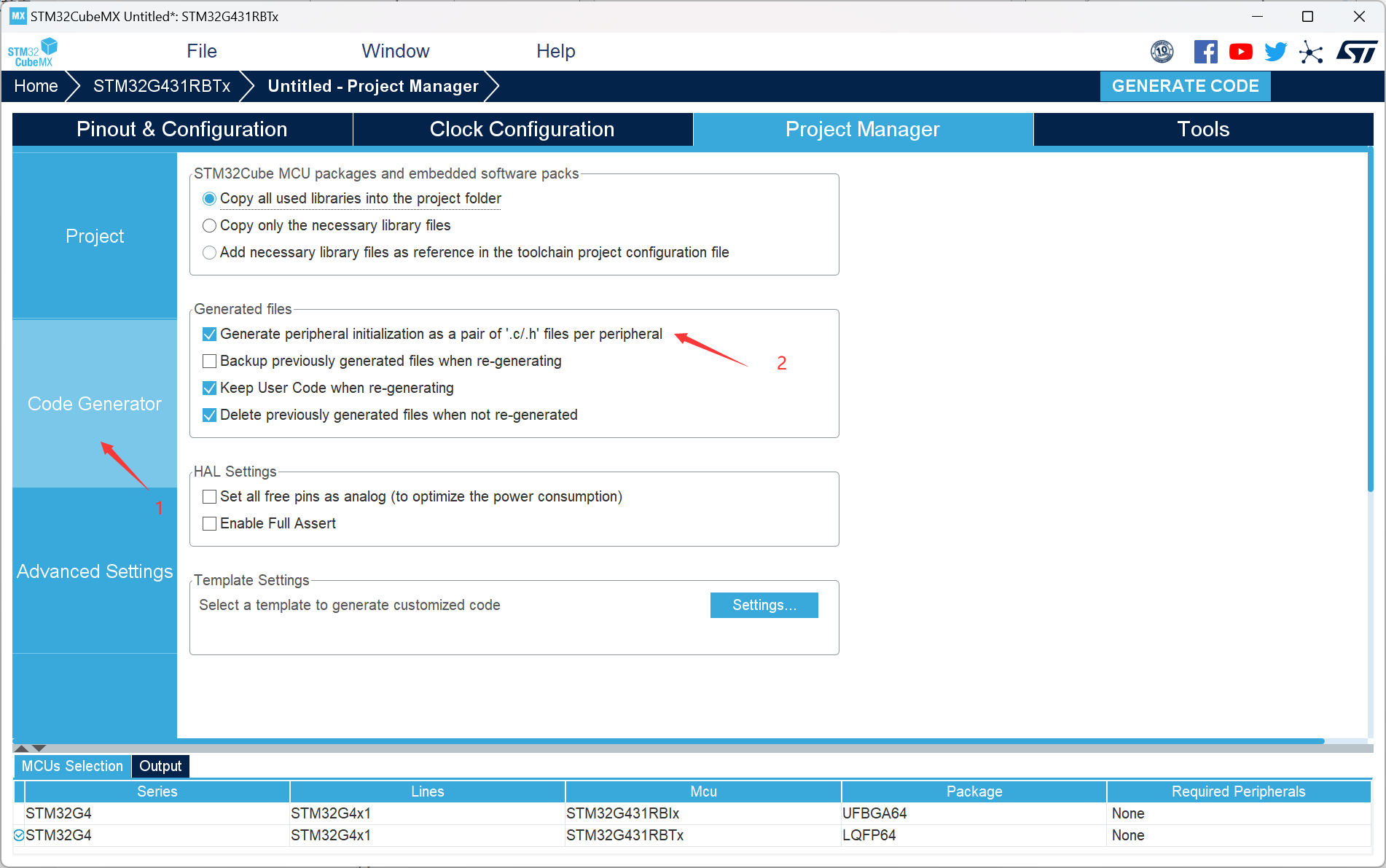Screen dimensions: 1386x868
Task: Go to Home breadcrumb
Action: point(36,86)
